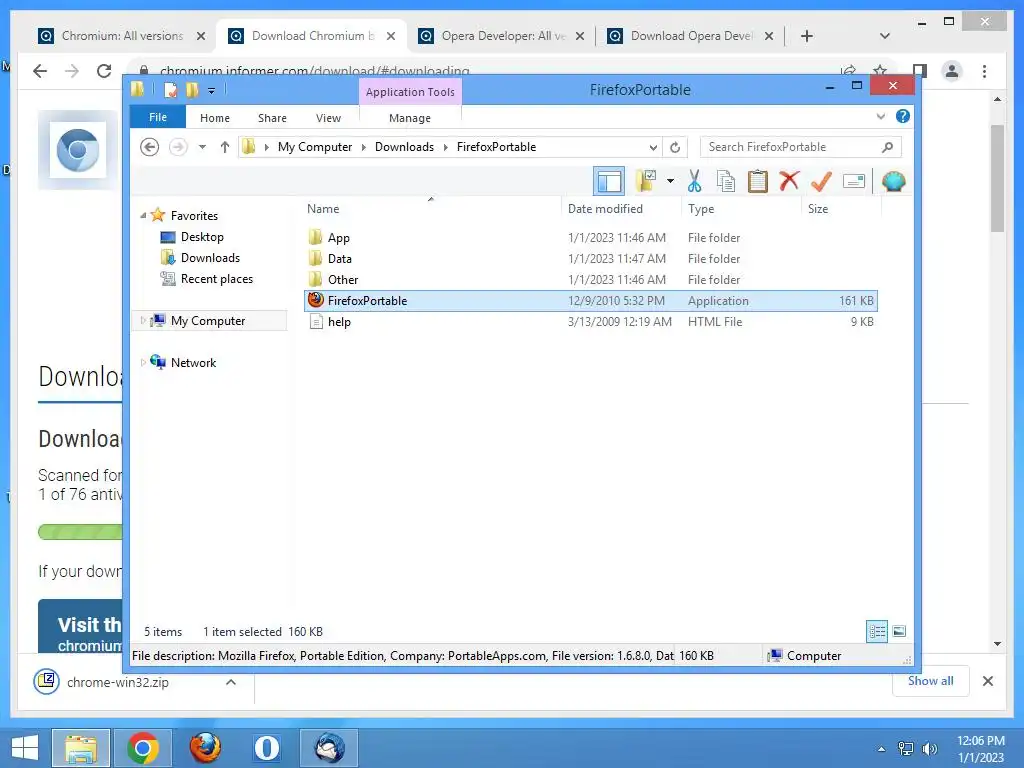Open the Manage ribbon tab
This screenshot has height=768, width=1024.
410,118
